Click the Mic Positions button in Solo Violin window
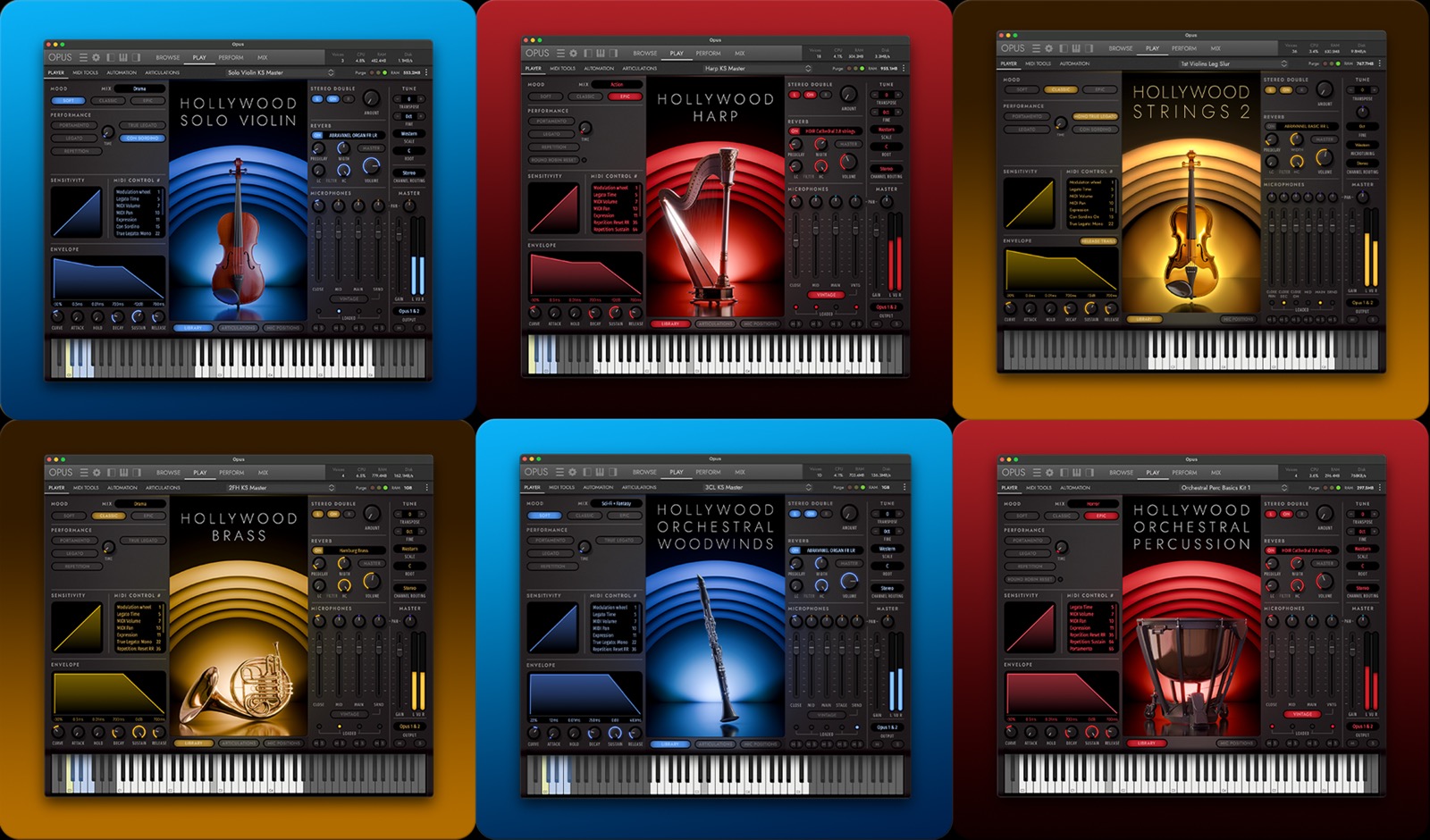 click(282, 328)
